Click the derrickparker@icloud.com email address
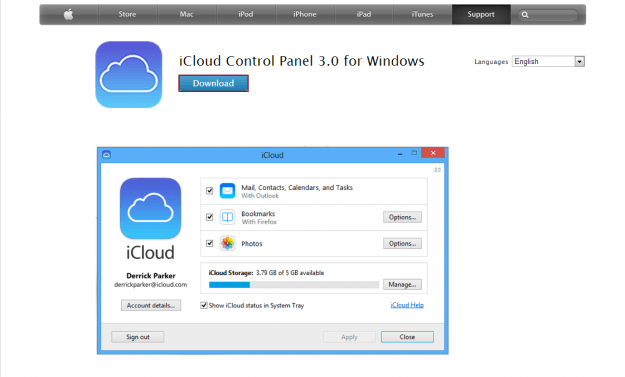Image resolution: width=625 pixels, height=377 pixels. click(x=151, y=285)
